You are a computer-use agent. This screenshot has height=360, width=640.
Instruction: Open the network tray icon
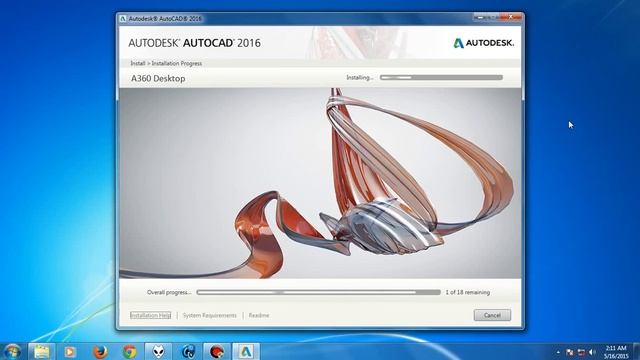click(x=581, y=352)
